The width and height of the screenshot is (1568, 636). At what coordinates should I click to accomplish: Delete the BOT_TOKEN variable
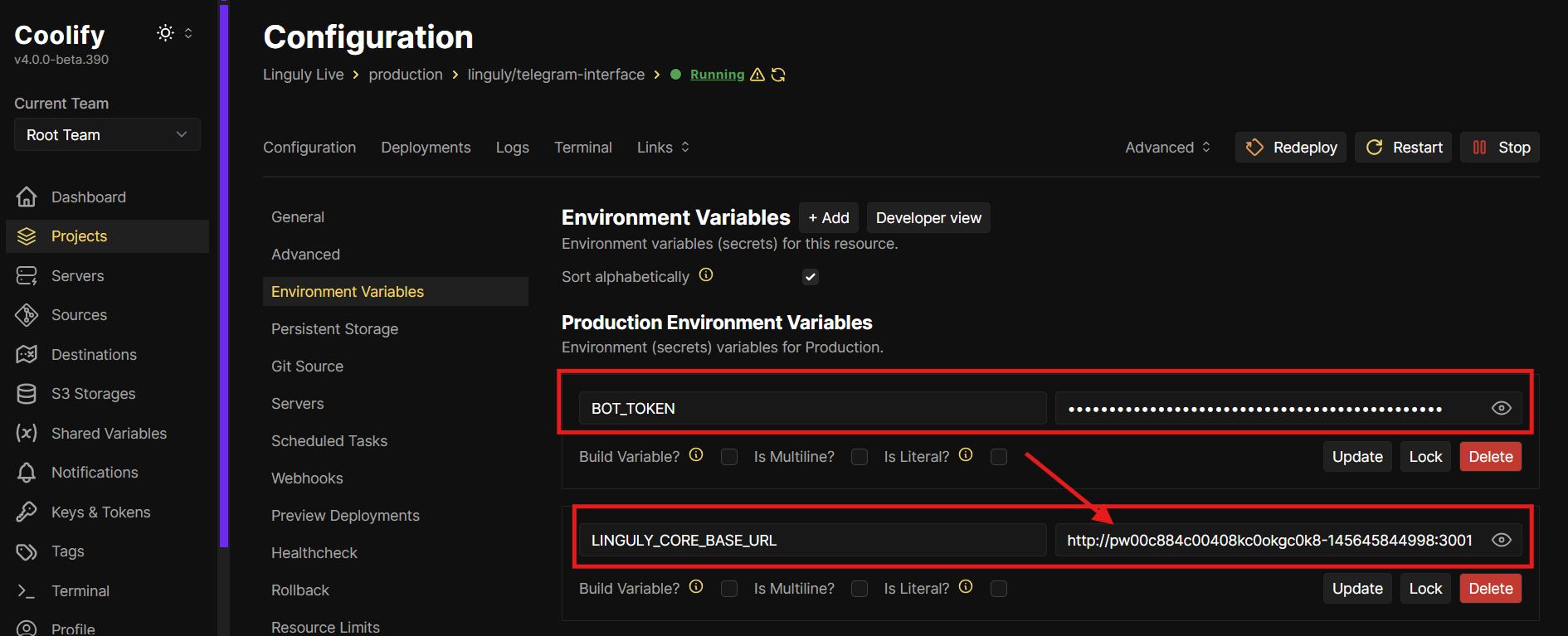pyautogui.click(x=1490, y=457)
